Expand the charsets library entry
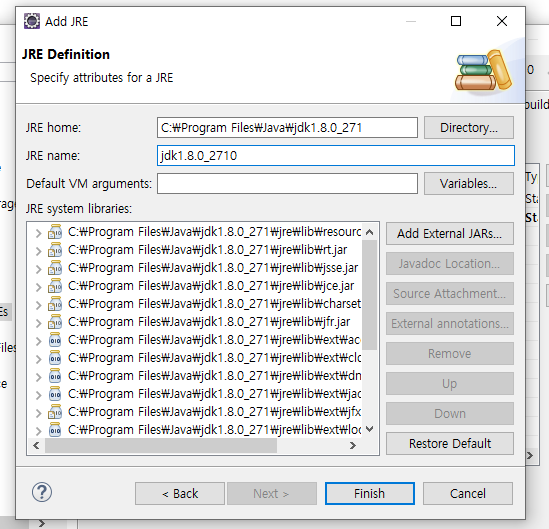 pyautogui.click(x=39, y=305)
